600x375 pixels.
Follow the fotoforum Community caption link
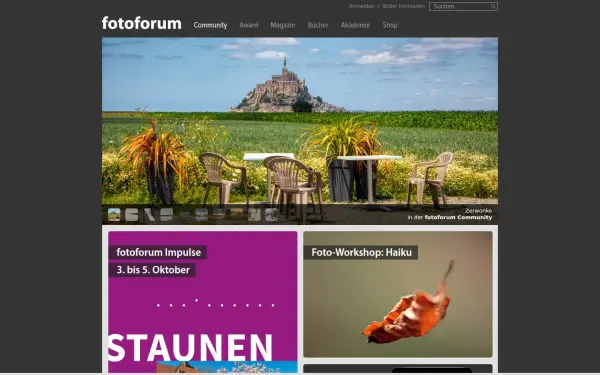[458, 217]
